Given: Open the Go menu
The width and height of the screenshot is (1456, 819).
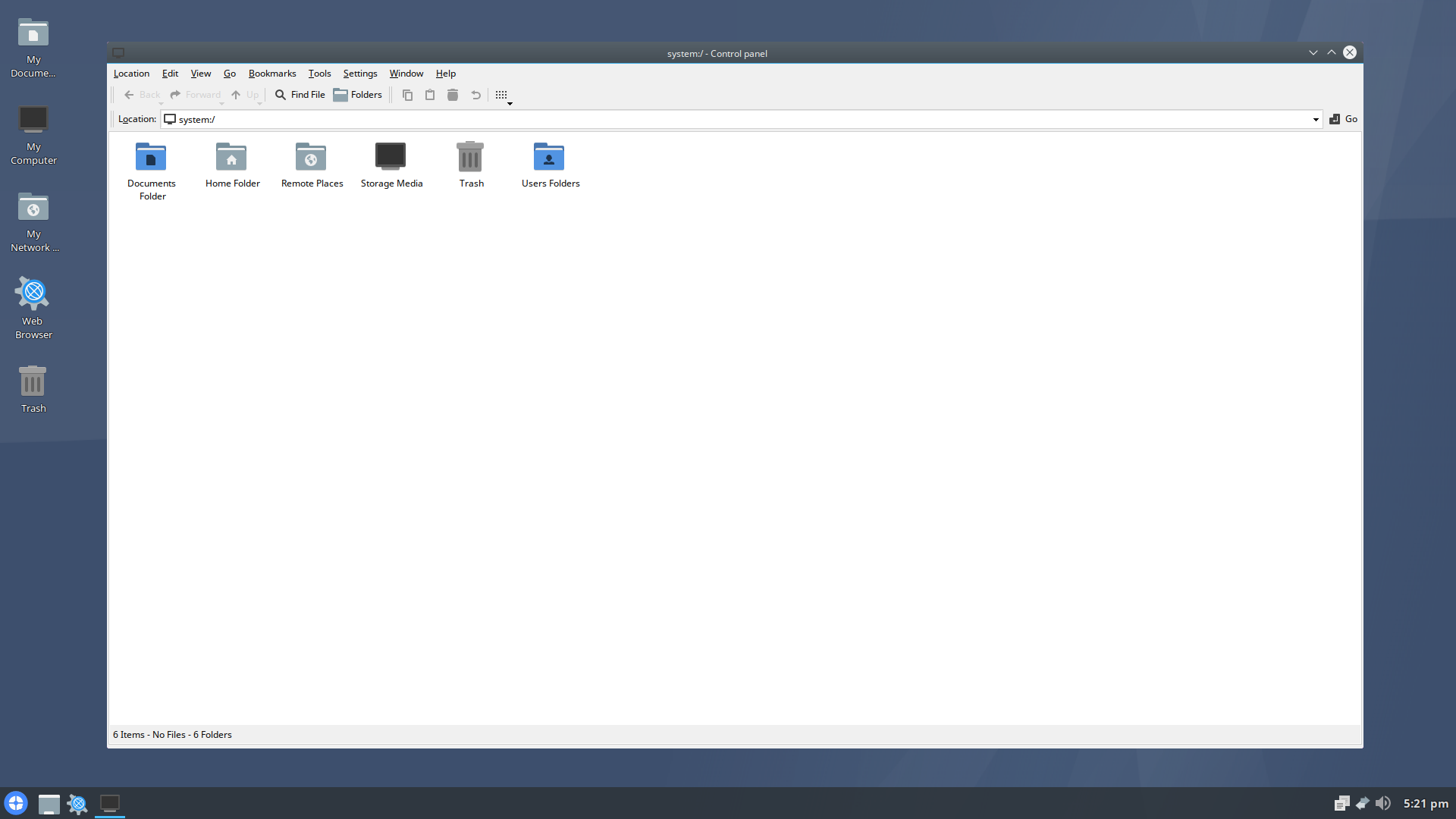Looking at the screenshot, I should [230, 74].
